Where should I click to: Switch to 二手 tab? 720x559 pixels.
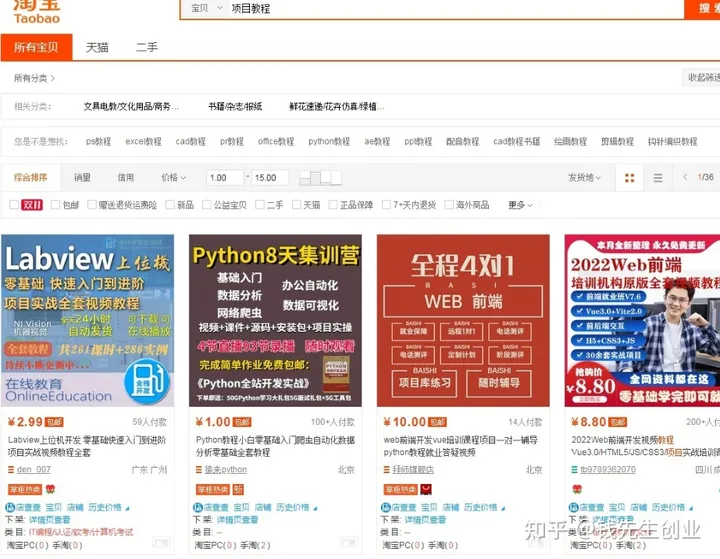(147, 47)
